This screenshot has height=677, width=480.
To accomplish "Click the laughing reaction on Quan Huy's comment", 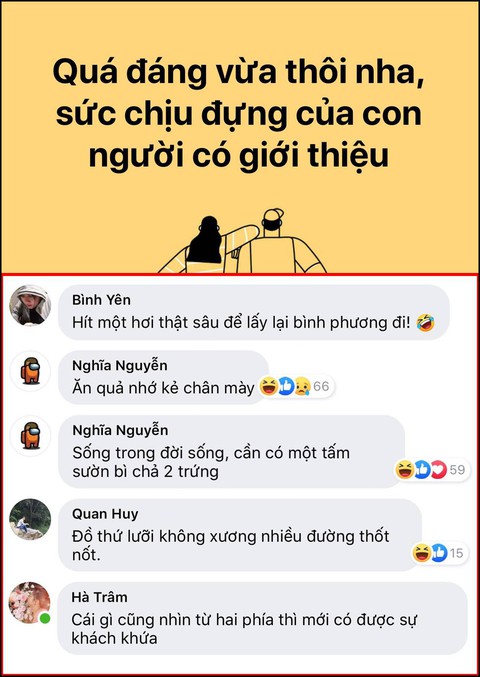I will (x=422, y=553).
